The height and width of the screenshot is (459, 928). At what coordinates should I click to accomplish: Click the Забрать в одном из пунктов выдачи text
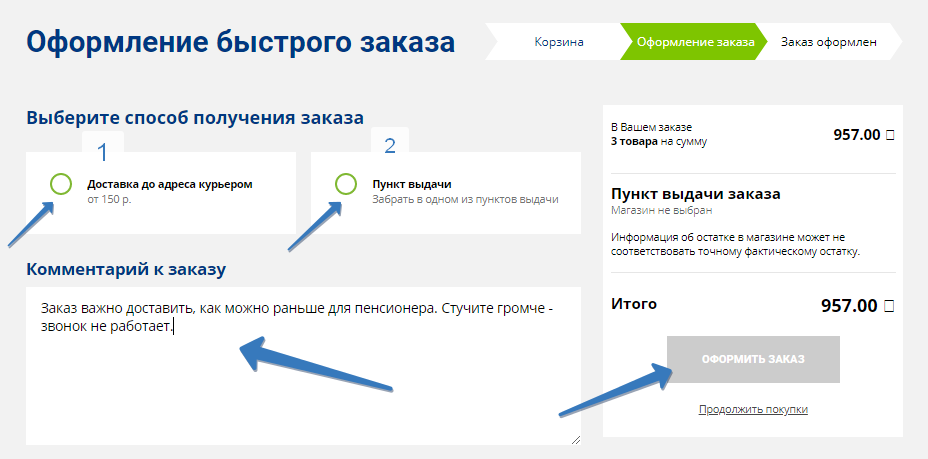[x=465, y=199]
